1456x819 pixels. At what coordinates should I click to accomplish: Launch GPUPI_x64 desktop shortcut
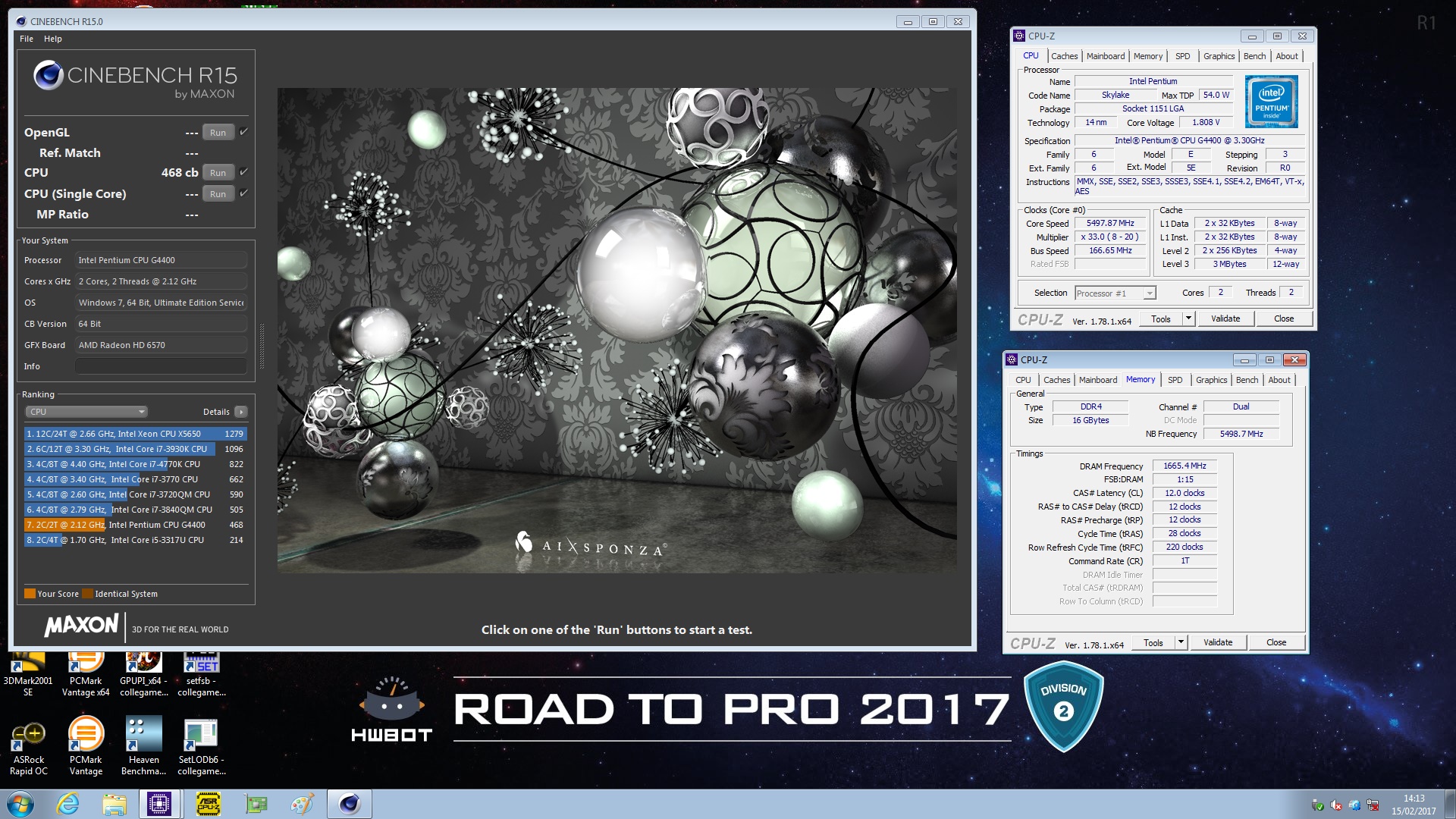pos(144,675)
